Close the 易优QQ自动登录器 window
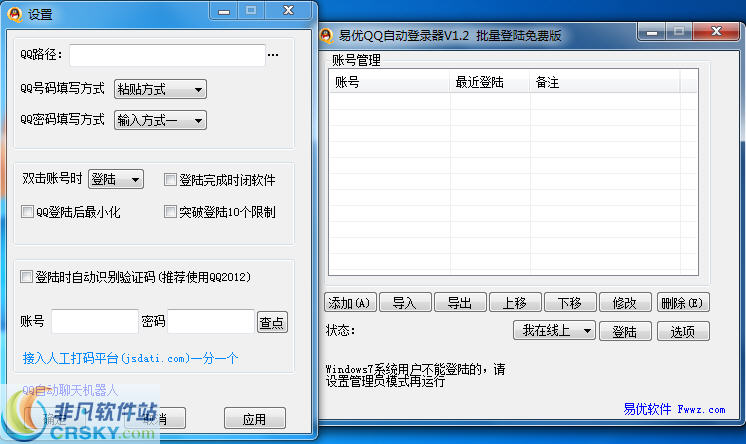The image size is (746, 444). pos(717,32)
